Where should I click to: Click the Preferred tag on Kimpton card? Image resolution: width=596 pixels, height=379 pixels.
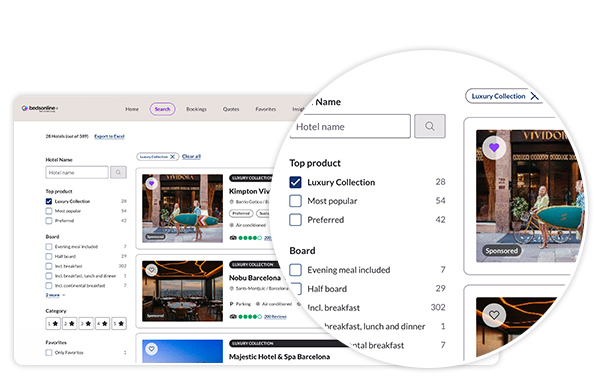241,213
